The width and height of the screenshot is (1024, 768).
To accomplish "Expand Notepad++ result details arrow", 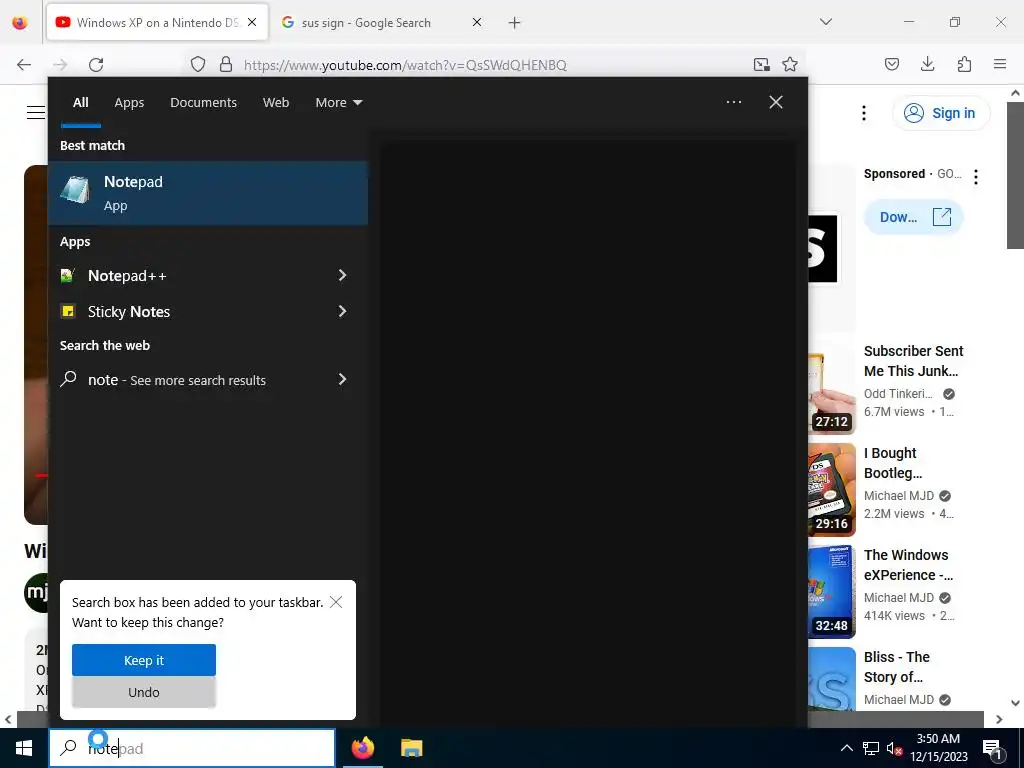I will click(x=342, y=276).
